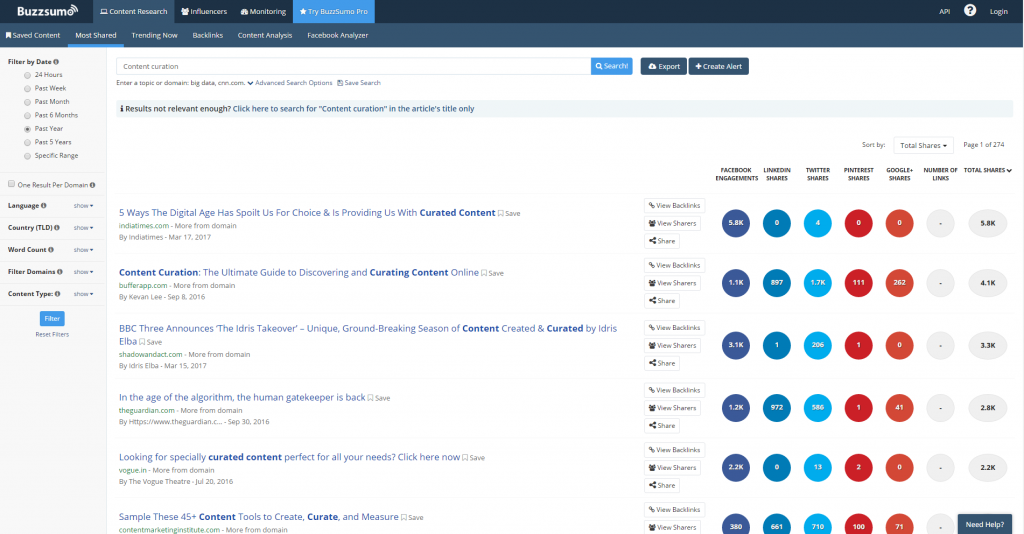Click info icon next to Content Type

(x=57, y=294)
